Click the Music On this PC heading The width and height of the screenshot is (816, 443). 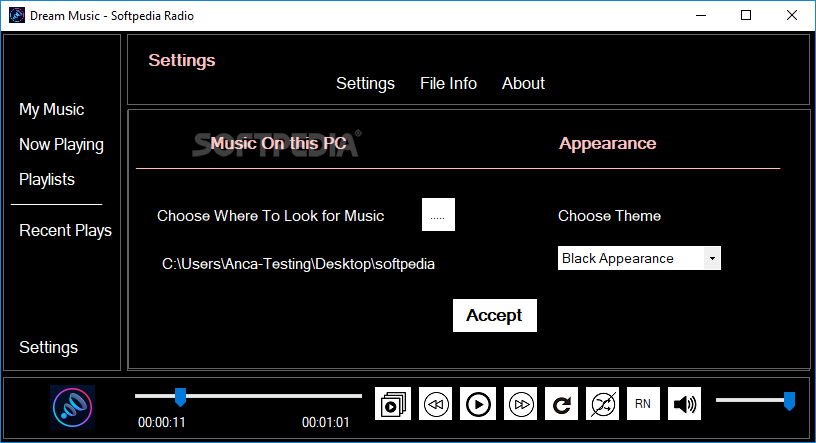tap(278, 143)
